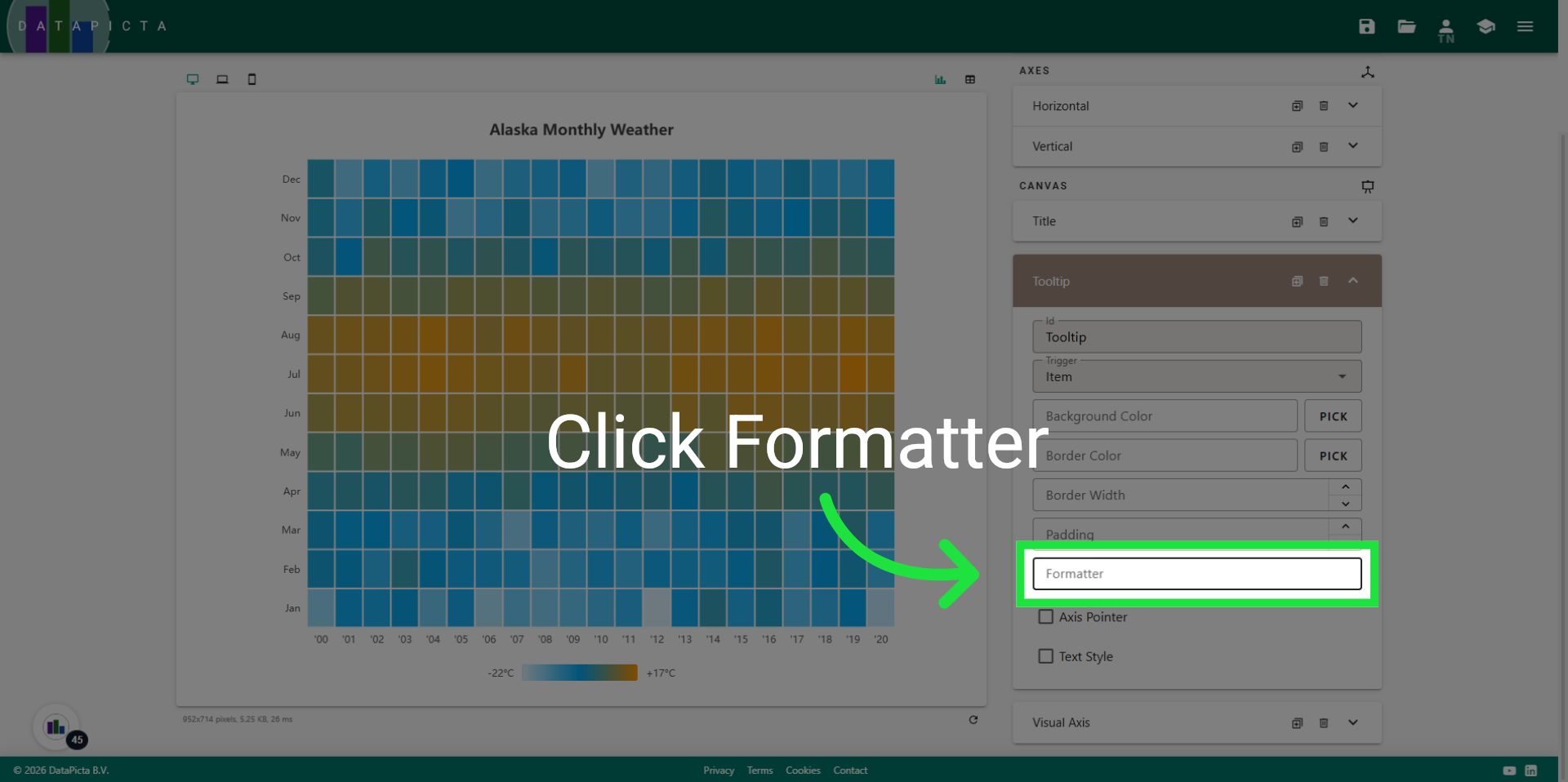The image size is (1568, 782).
Task: Increase Padding with up arrow
Action: coord(1345,527)
